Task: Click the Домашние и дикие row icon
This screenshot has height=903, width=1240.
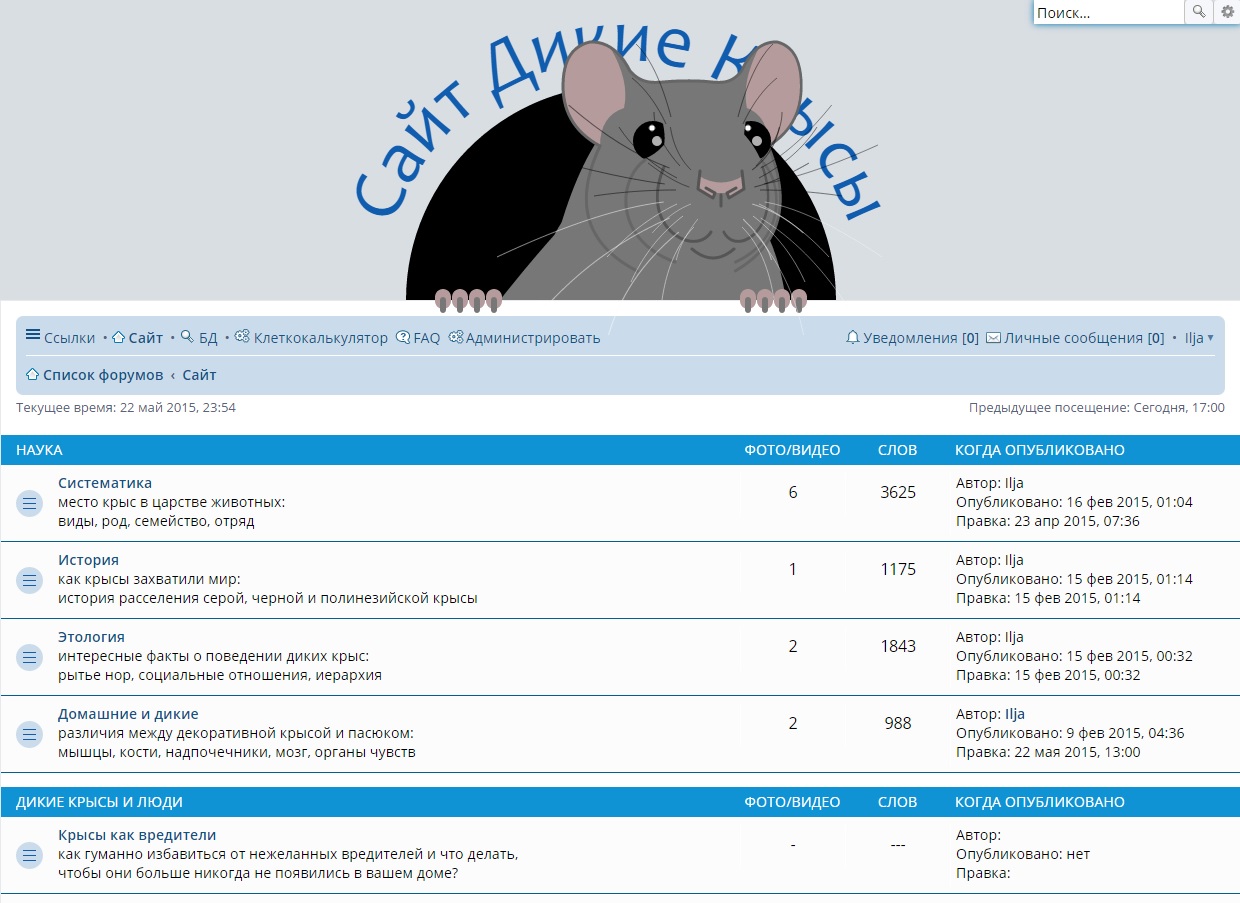Action: pos(29,734)
